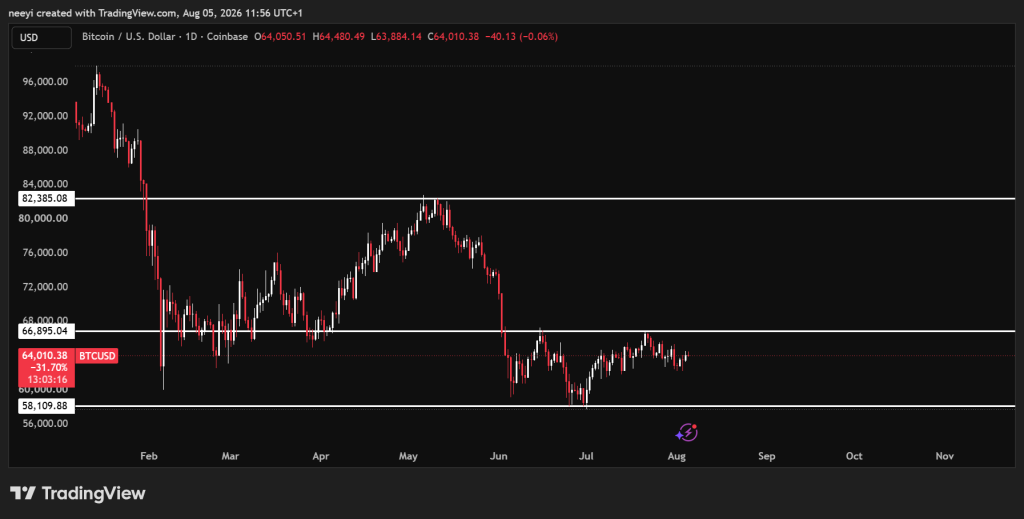Viewport: 1024px width, 519px height.
Task: Click the 1D interval label
Action: [191, 37]
